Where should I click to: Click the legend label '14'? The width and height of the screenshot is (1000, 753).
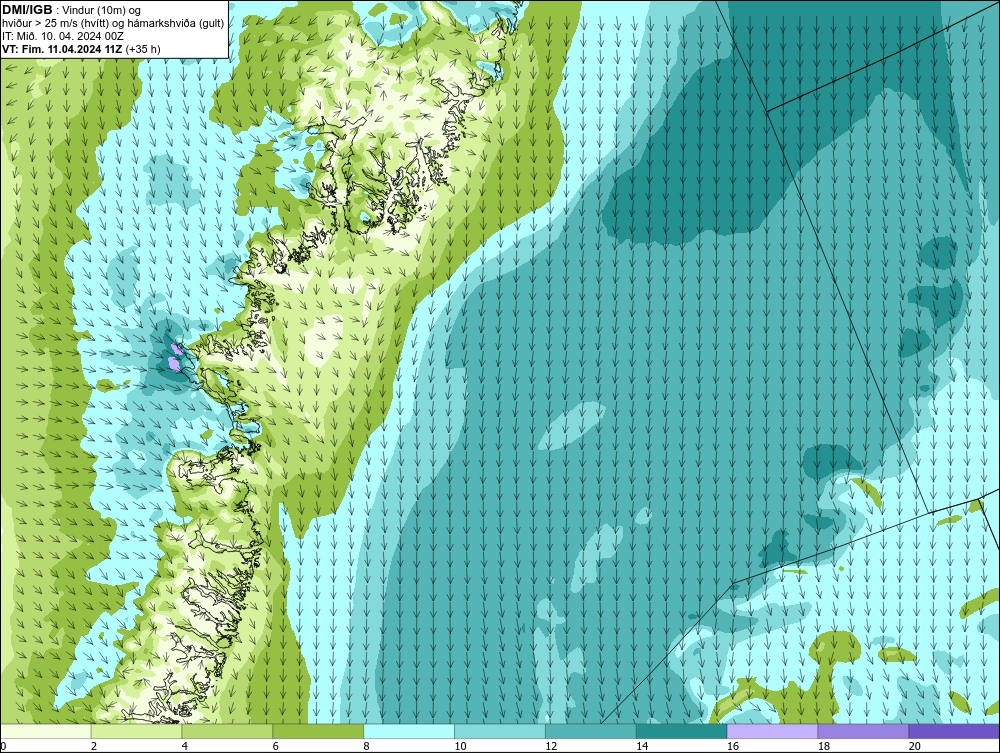[x=642, y=746]
